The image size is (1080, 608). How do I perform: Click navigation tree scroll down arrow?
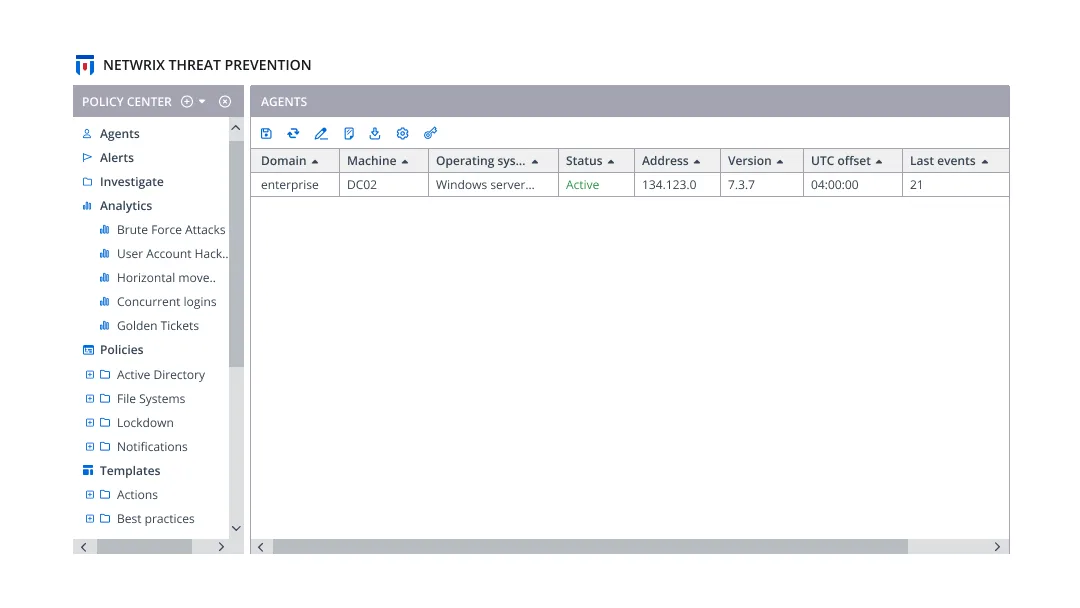click(236, 529)
